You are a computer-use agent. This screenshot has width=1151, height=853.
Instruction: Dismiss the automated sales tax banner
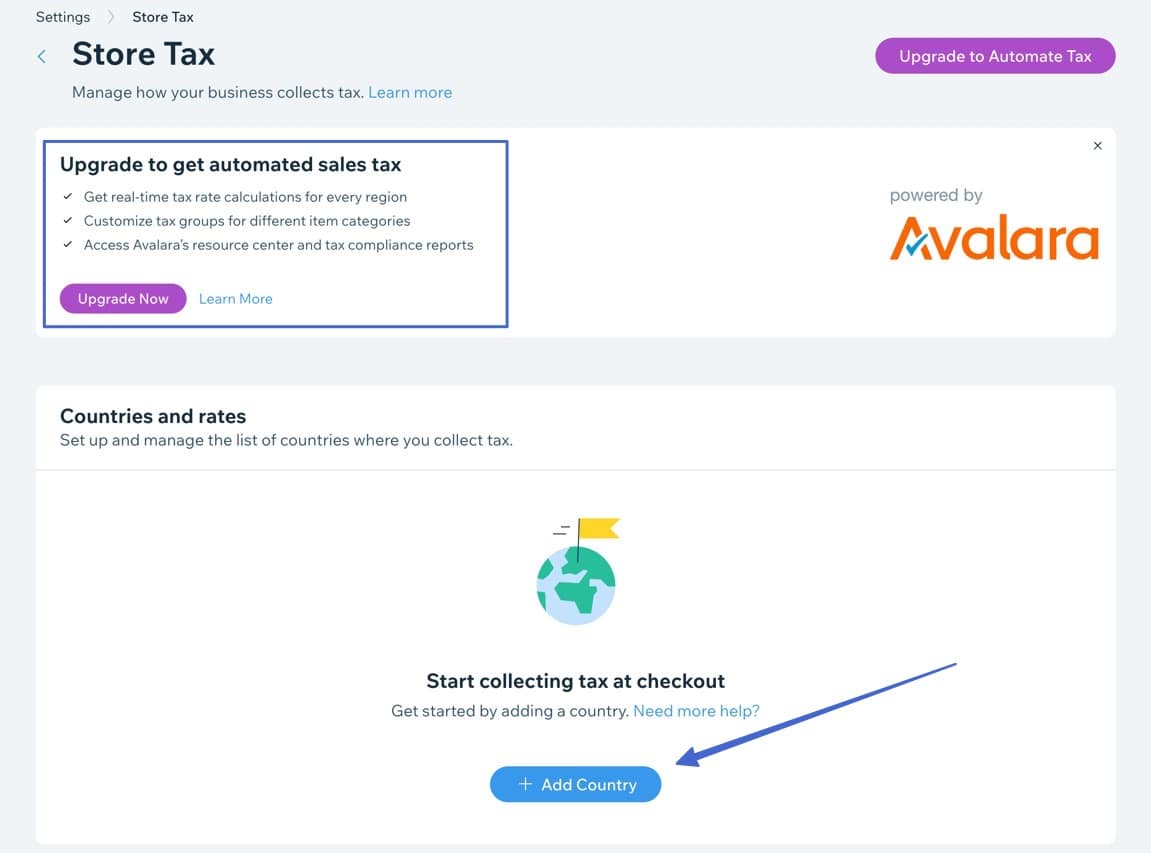[1097, 145]
